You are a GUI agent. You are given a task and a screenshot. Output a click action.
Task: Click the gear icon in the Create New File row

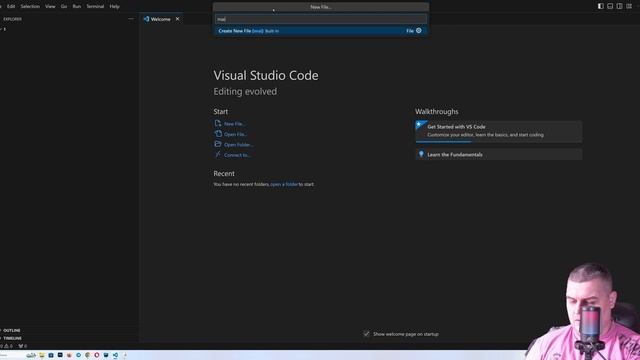click(x=419, y=31)
